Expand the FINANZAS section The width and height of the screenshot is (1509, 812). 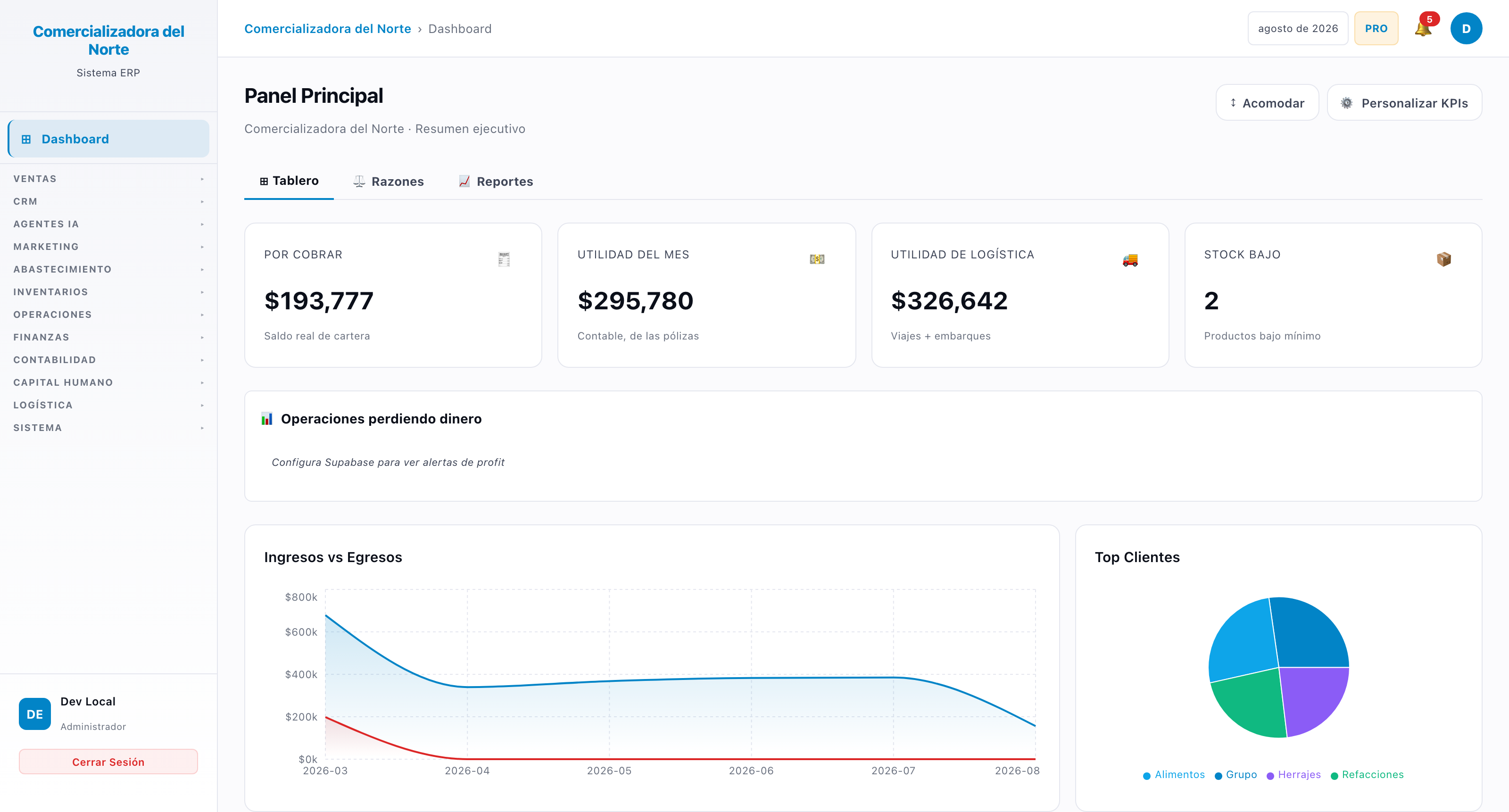click(108, 338)
